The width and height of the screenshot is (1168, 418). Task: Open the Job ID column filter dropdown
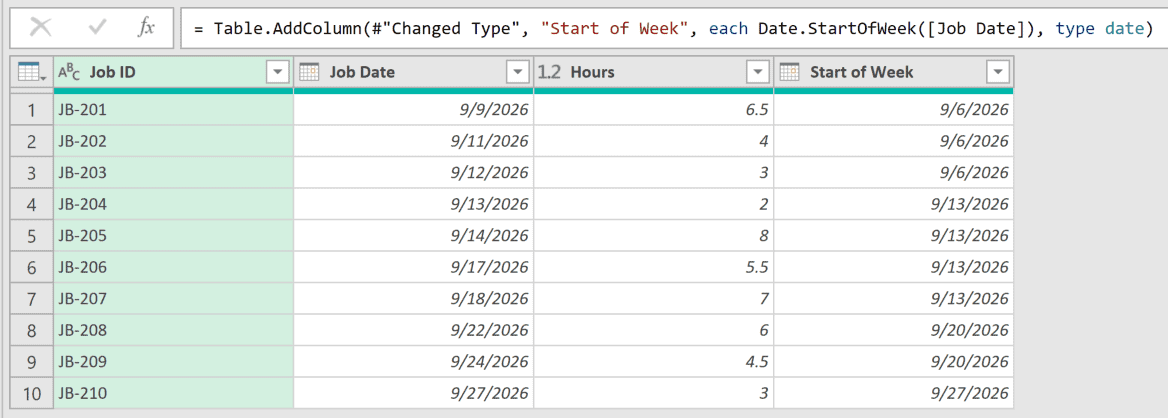tap(277, 72)
